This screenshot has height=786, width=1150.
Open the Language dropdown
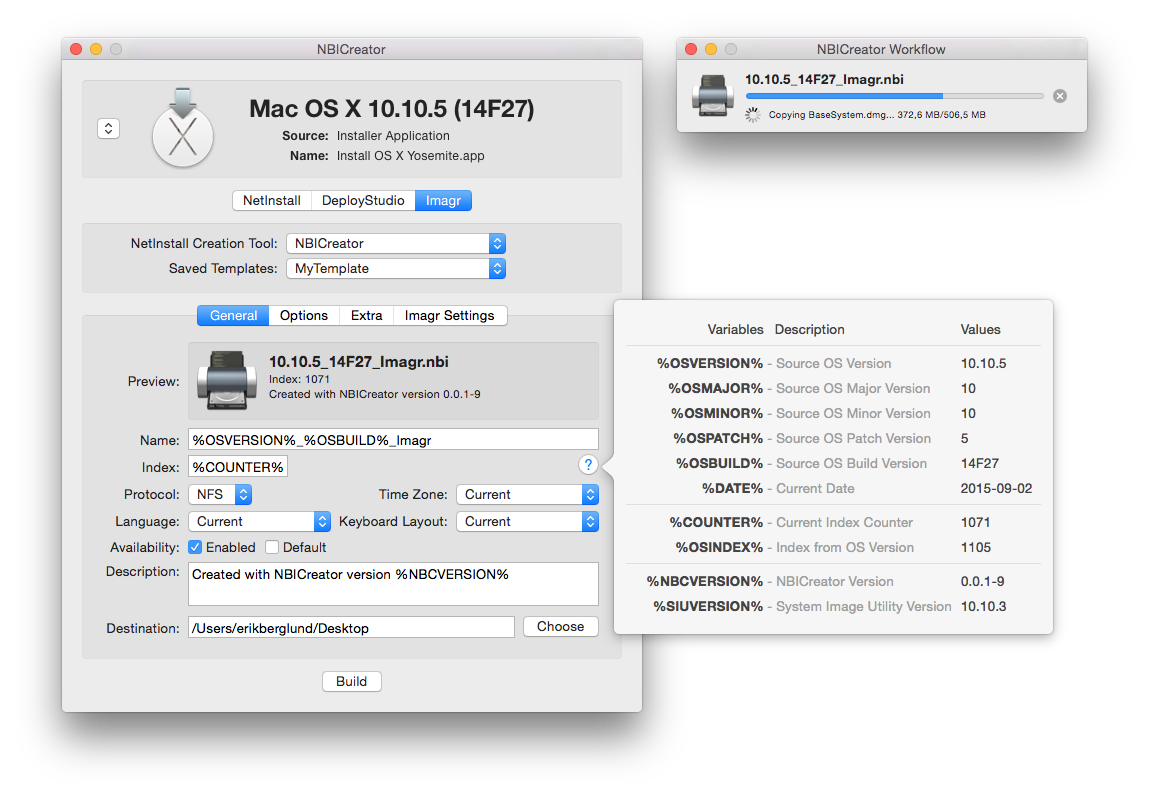[x=259, y=521]
